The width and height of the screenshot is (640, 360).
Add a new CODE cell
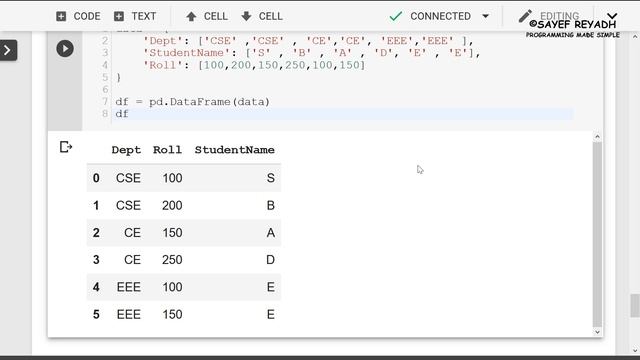click(x=78, y=16)
